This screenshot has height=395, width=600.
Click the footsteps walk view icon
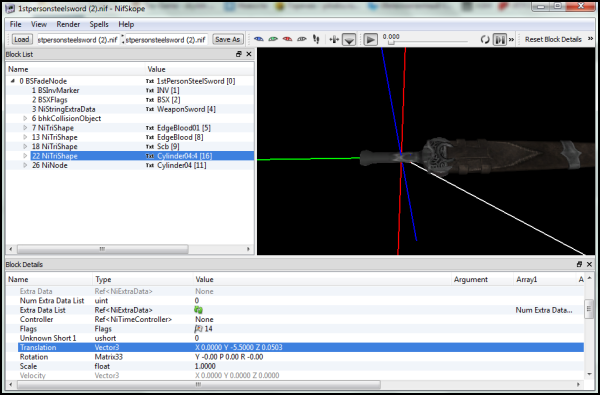(x=316, y=39)
